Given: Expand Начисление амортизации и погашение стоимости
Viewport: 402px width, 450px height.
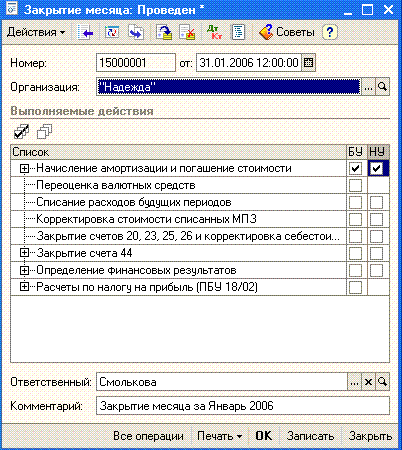Looking at the screenshot, I should pyautogui.click(x=24, y=169).
